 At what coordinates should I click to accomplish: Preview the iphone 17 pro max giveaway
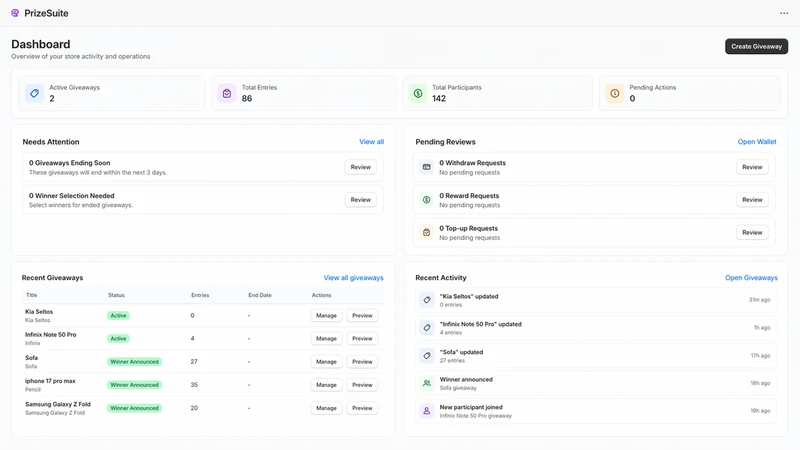[362, 385]
